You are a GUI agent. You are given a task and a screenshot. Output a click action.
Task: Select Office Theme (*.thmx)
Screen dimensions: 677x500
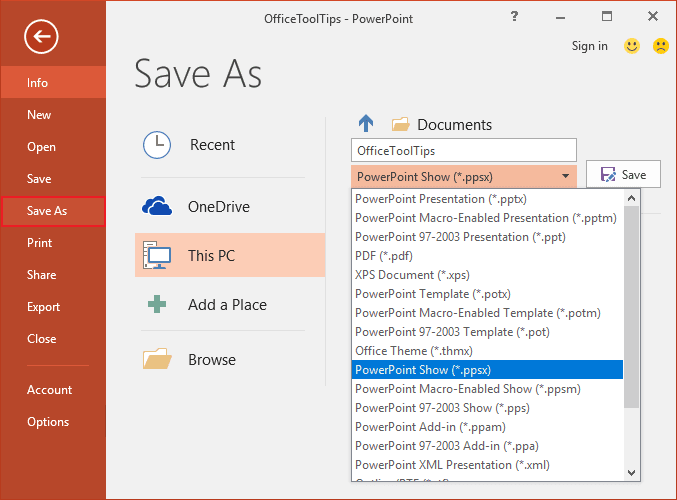pos(487,351)
